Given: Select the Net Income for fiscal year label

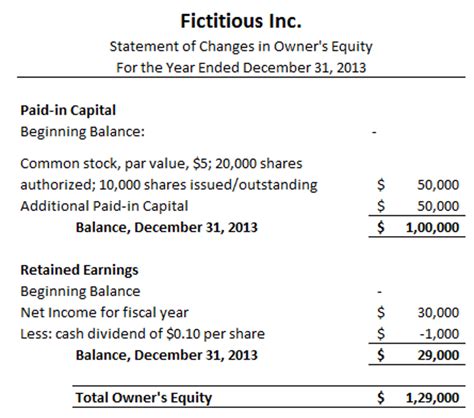Looking at the screenshot, I should 104,313.
